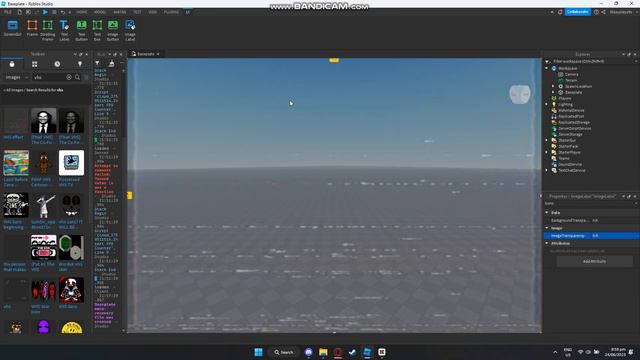Select Players in the Explorer tree
Image resolution: width=640 pixels, height=360 pixels.
point(564,98)
